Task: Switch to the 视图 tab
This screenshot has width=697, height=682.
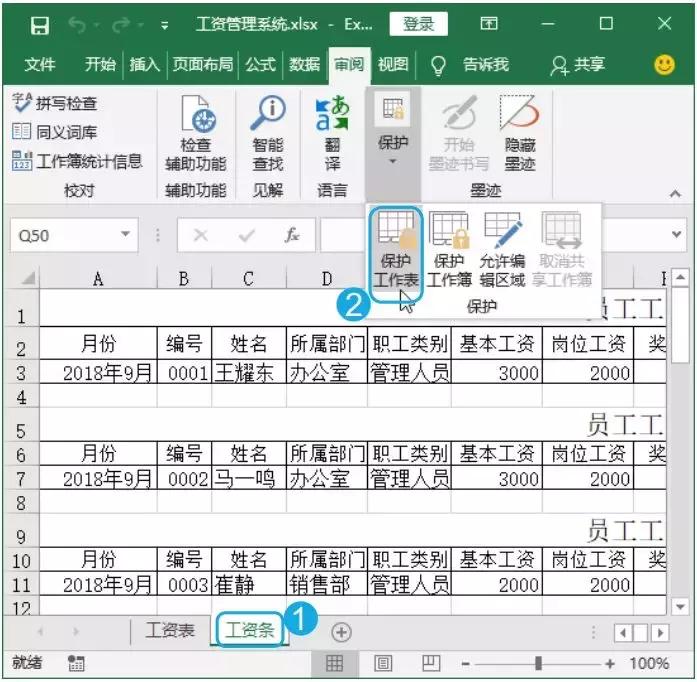Action: click(393, 64)
